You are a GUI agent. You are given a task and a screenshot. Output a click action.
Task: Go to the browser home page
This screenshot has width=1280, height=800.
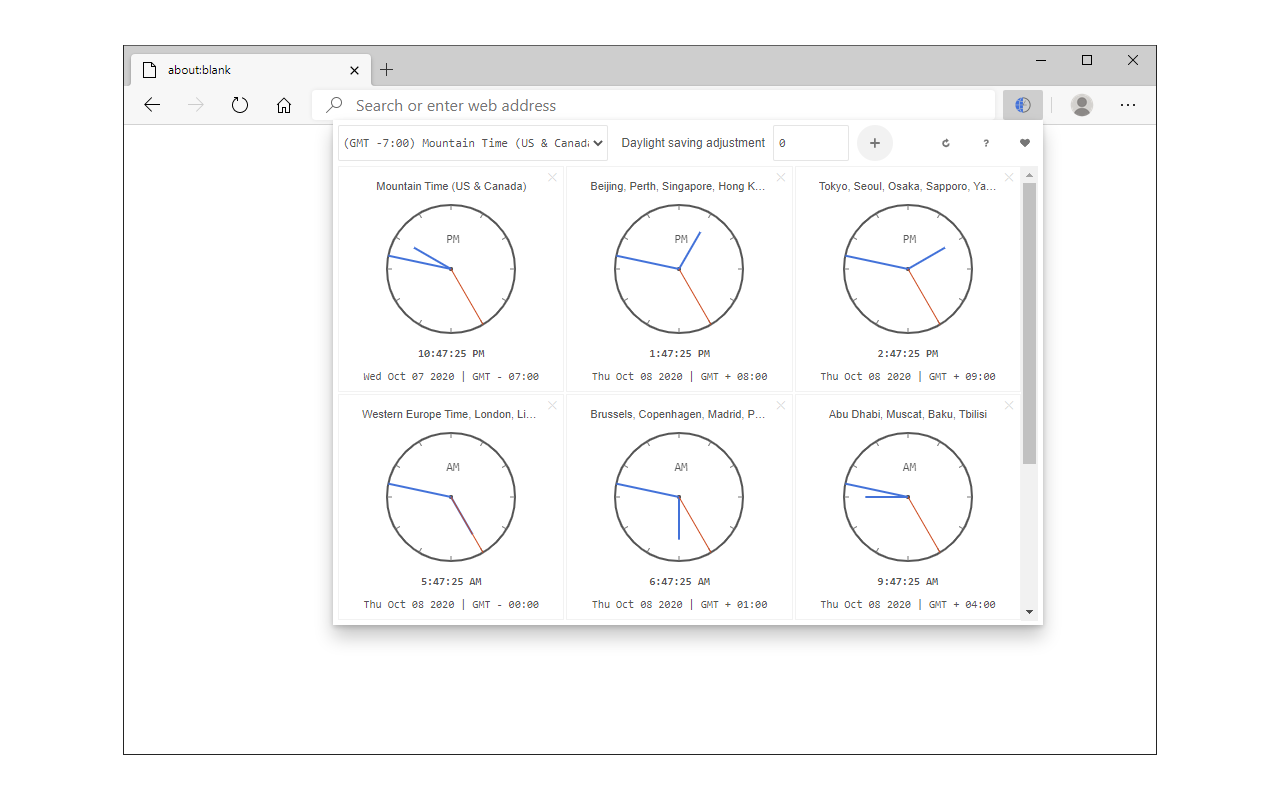(x=284, y=105)
